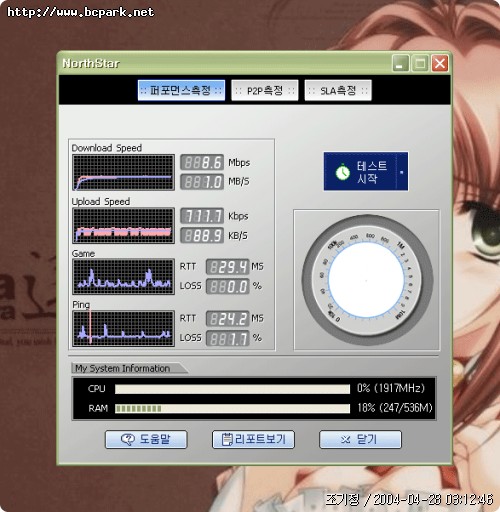
Task: Click the Download Speed graph
Action: (x=123, y=173)
